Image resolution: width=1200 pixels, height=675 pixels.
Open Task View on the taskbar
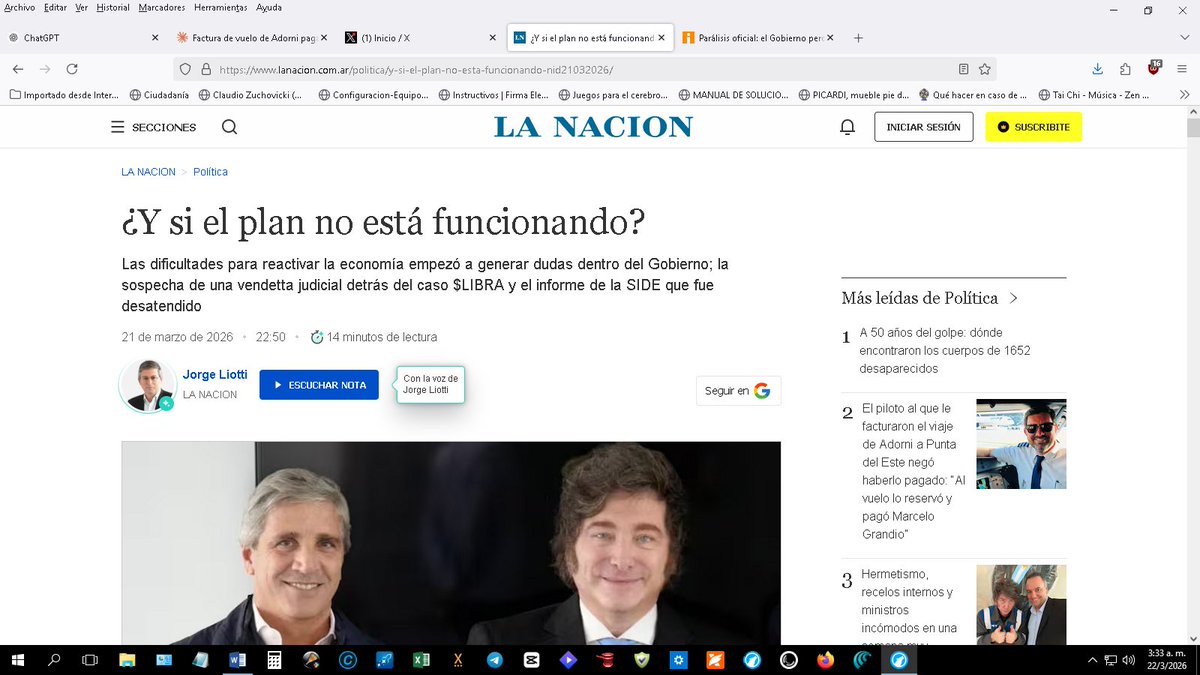click(x=90, y=660)
